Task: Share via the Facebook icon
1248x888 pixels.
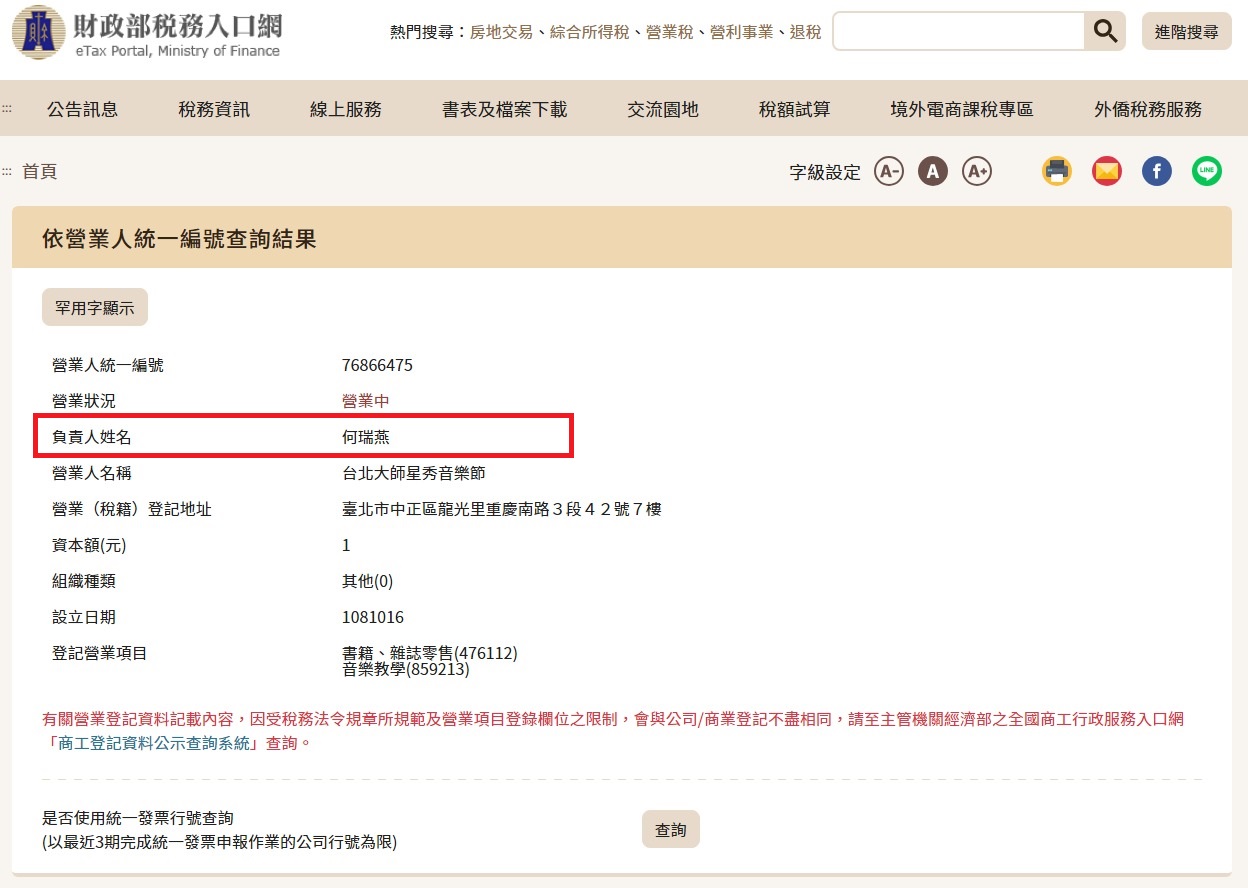Action: (1157, 171)
